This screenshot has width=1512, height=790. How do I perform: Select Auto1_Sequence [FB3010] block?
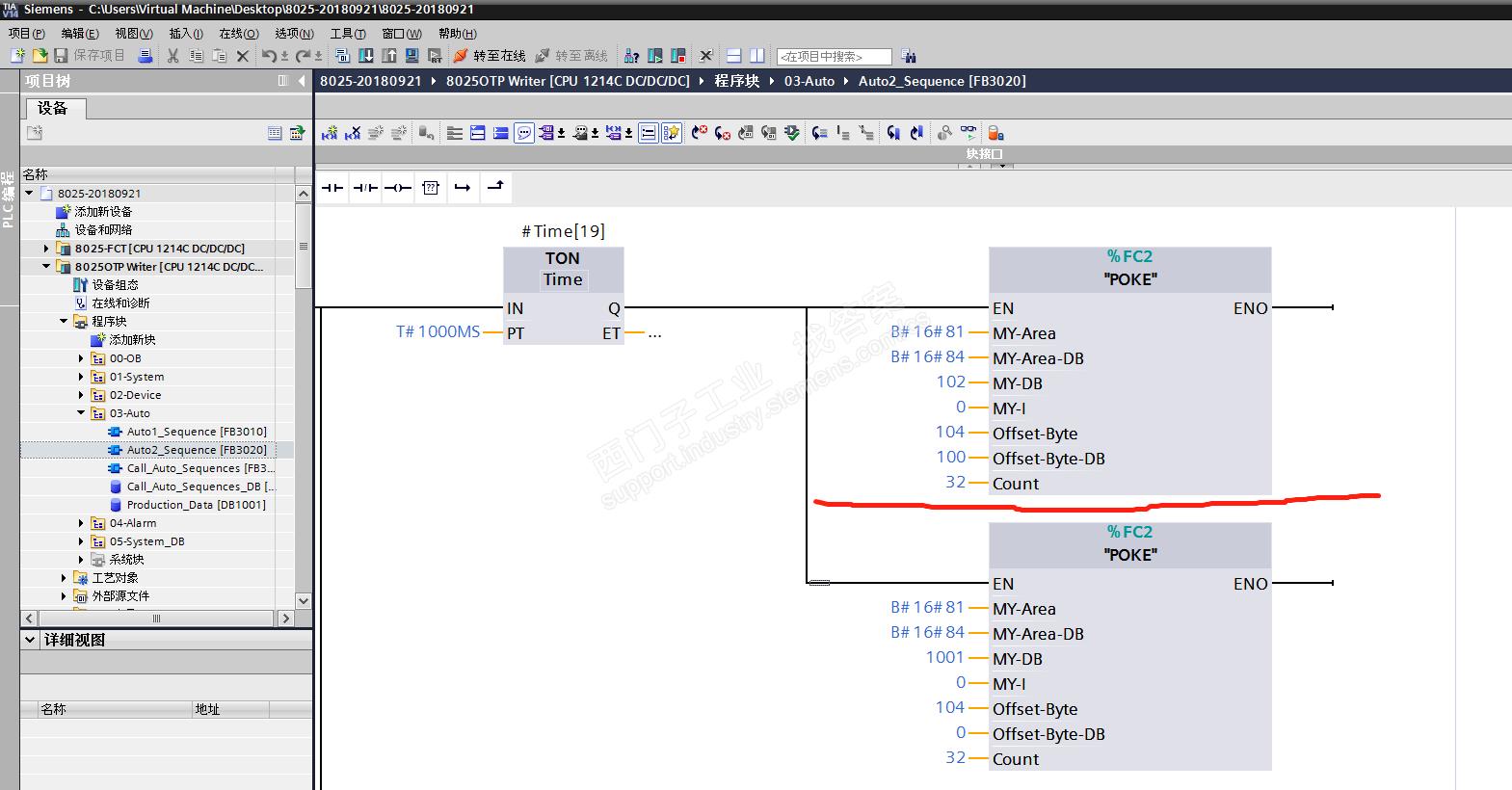tap(197, 432)
